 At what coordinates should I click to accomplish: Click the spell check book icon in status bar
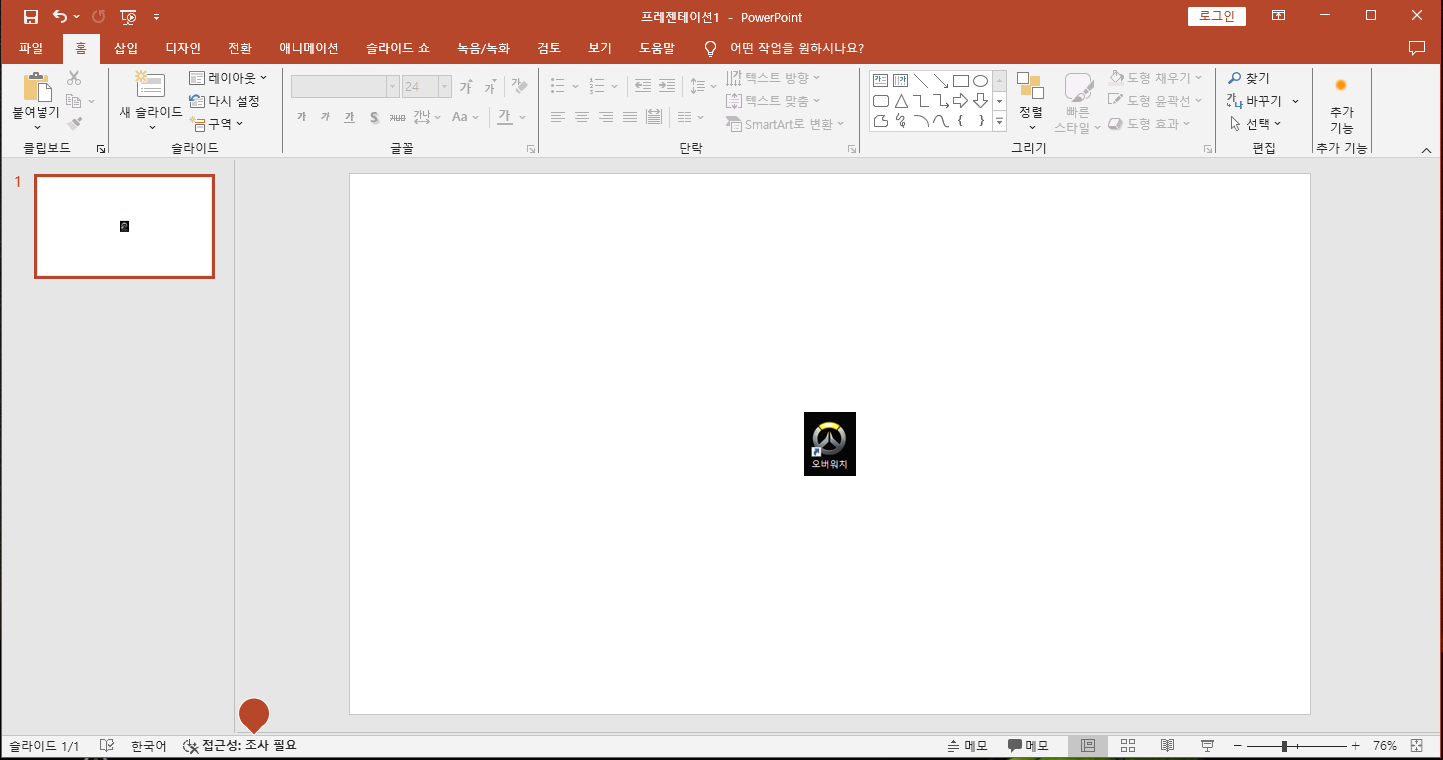[x=107, y=746]
